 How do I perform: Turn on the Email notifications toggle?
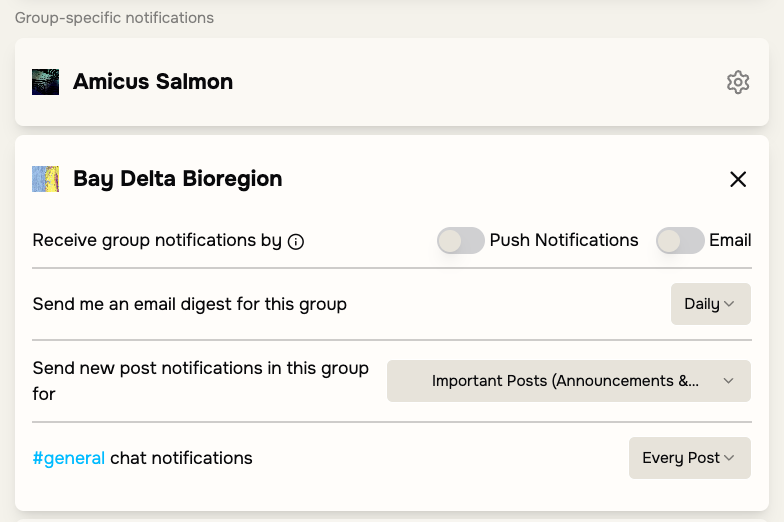680,240
